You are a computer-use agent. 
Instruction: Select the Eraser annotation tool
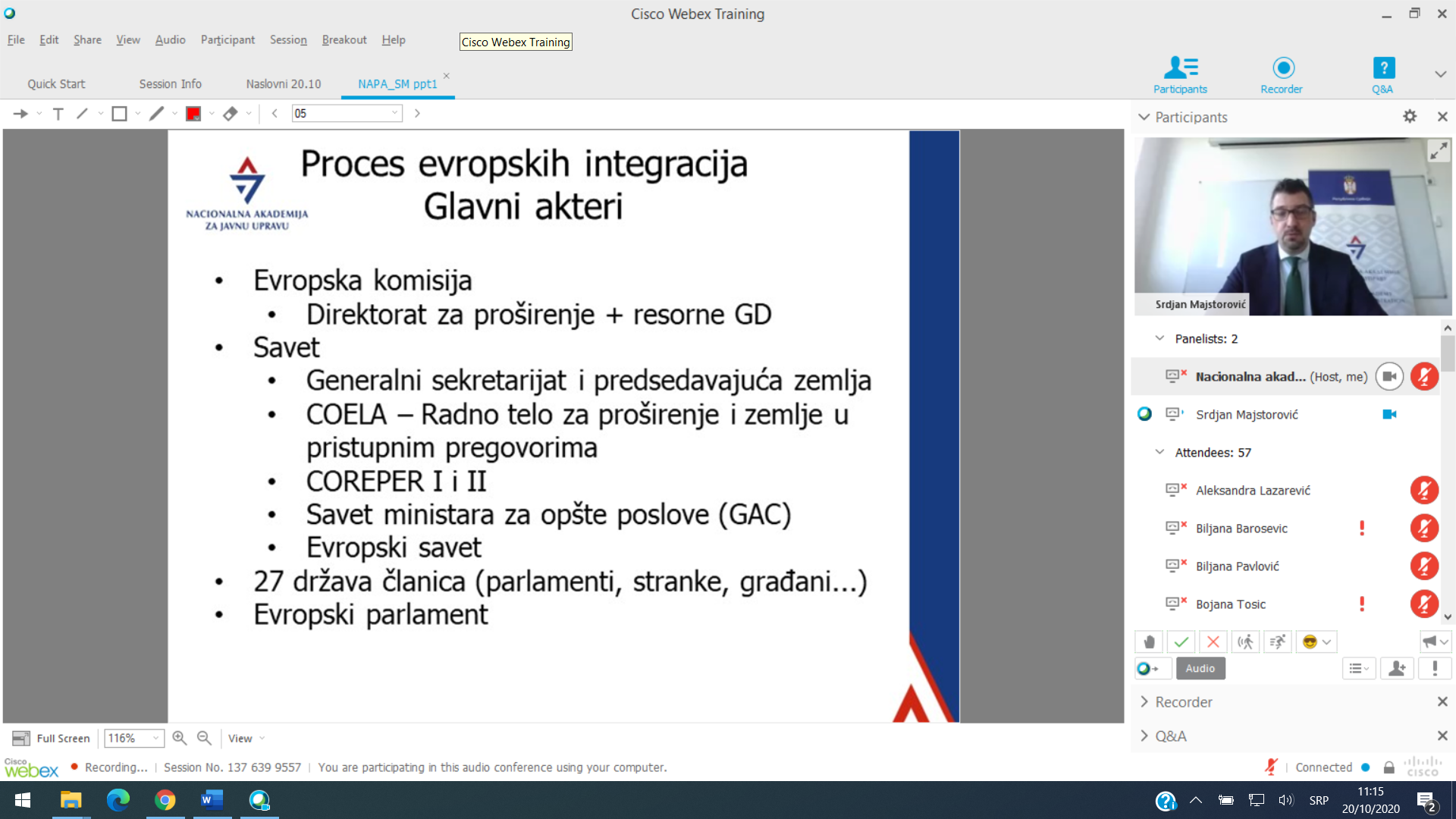pyautogui.click(x=231, y=114)
